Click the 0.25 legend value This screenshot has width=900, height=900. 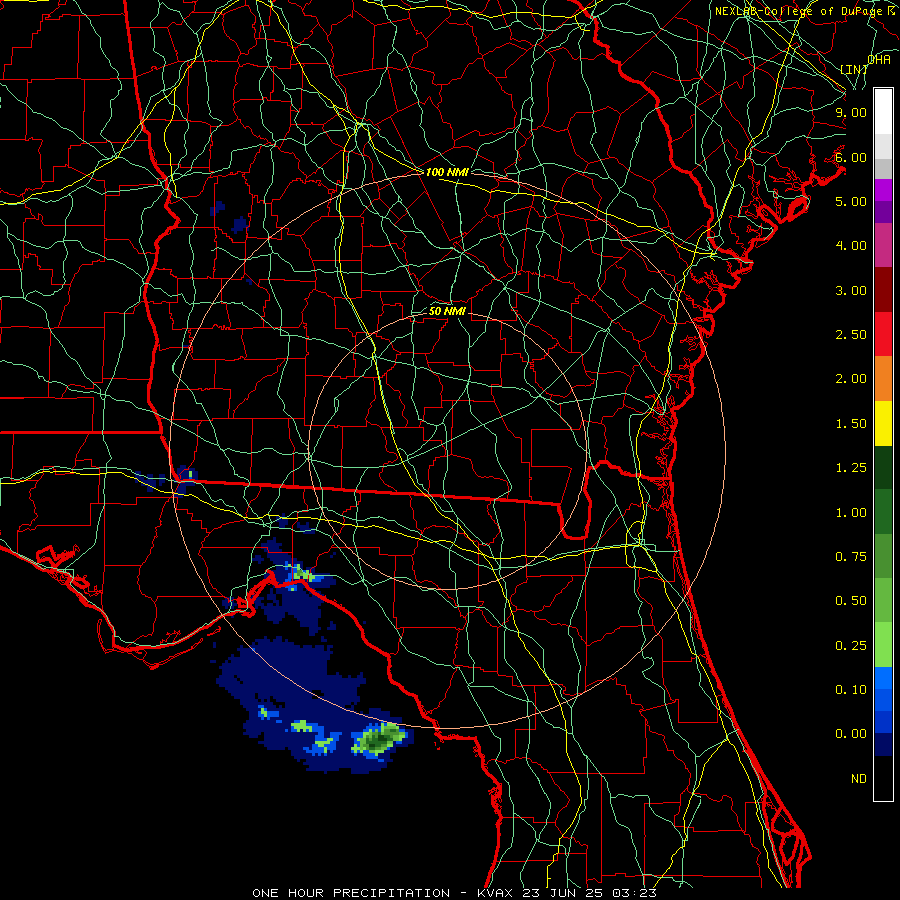pyautogui.click(x=851, y=646)
